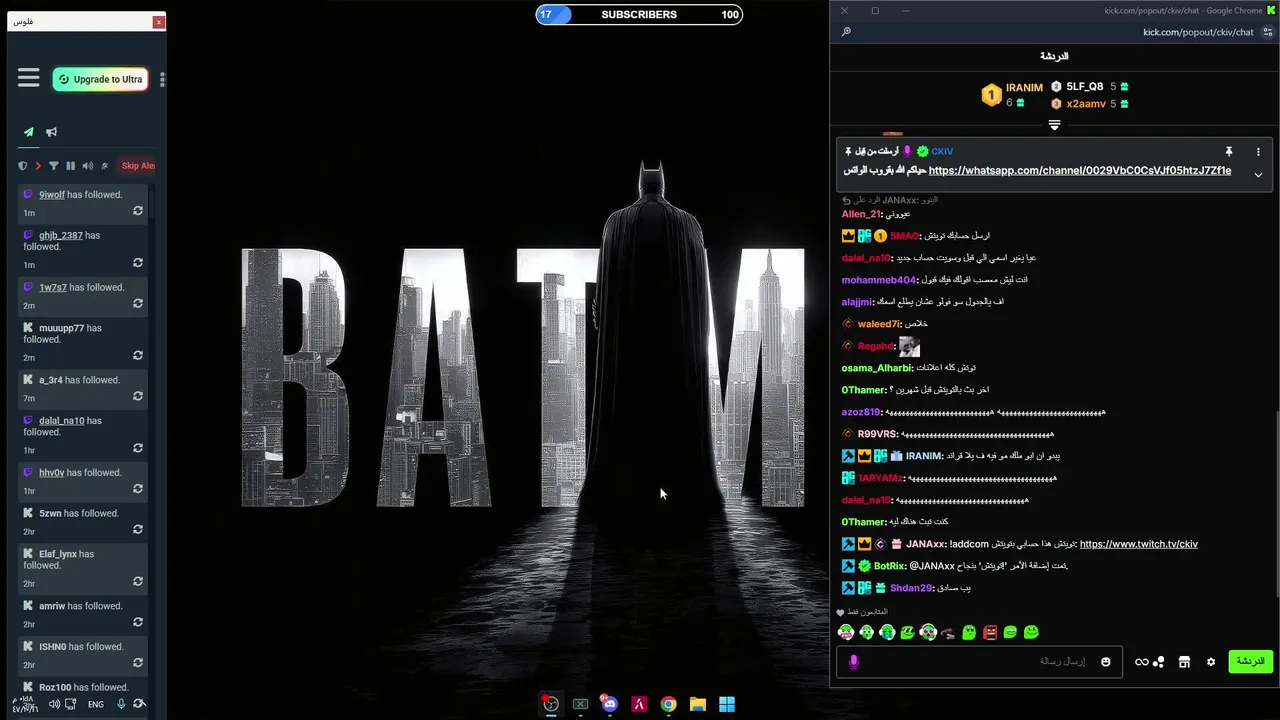Insert the first quick emote, green face on white

(846, 632)
